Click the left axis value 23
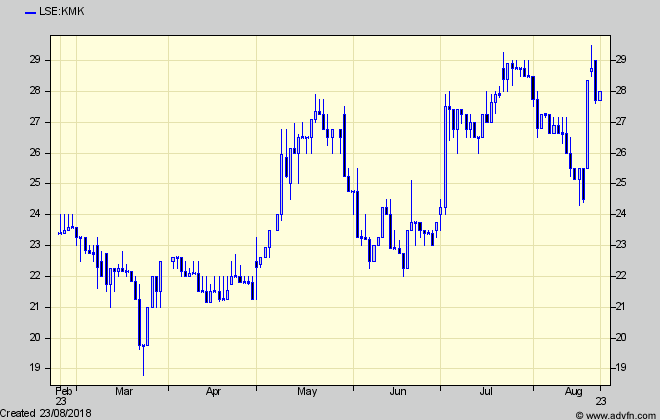The image size is (660, 420). click(x=35, y=245)
